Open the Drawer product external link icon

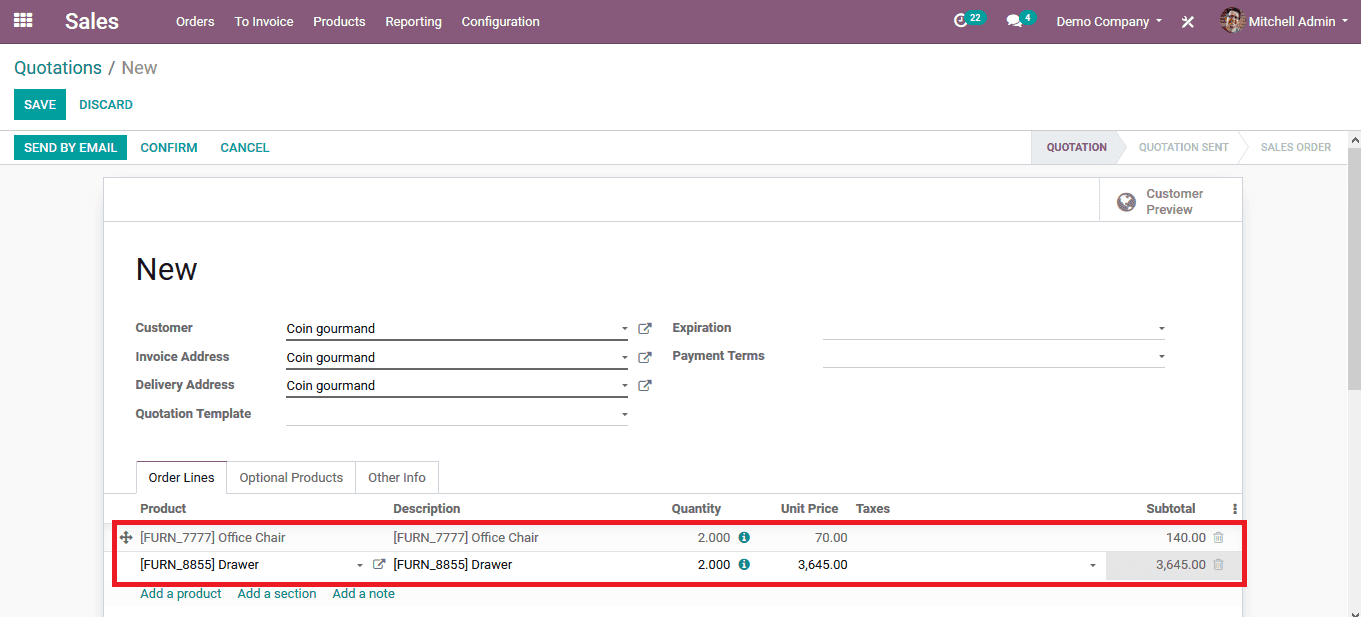coord(379,564)
